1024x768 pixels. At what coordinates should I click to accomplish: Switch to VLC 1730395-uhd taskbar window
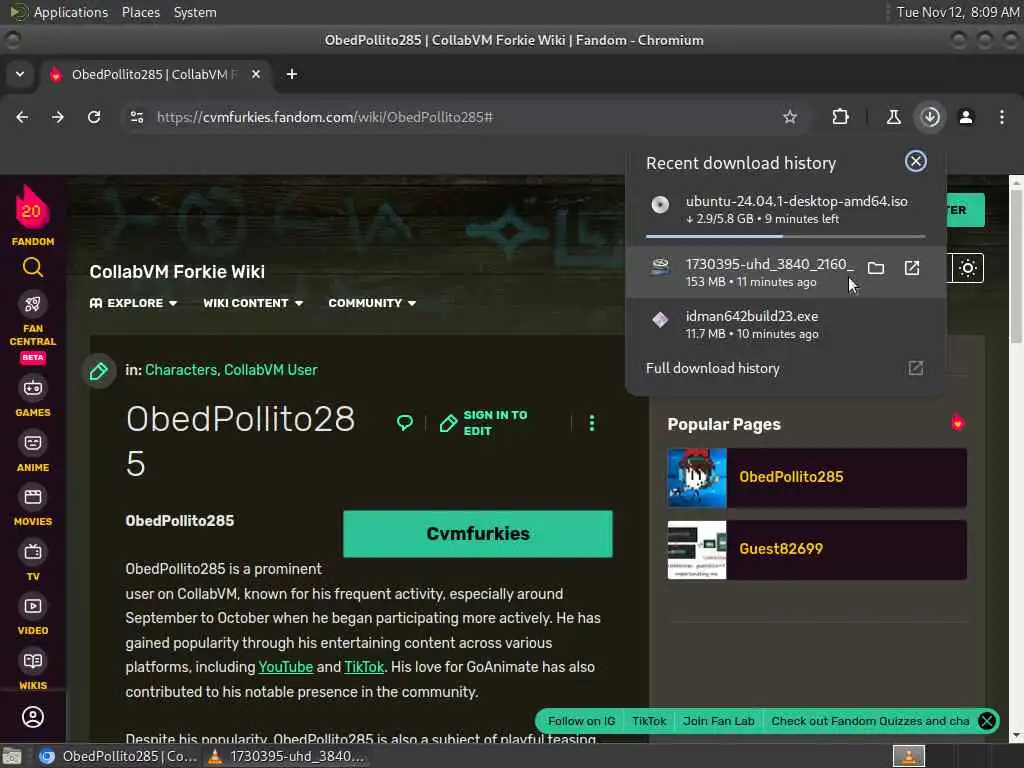tap(285, 756)
